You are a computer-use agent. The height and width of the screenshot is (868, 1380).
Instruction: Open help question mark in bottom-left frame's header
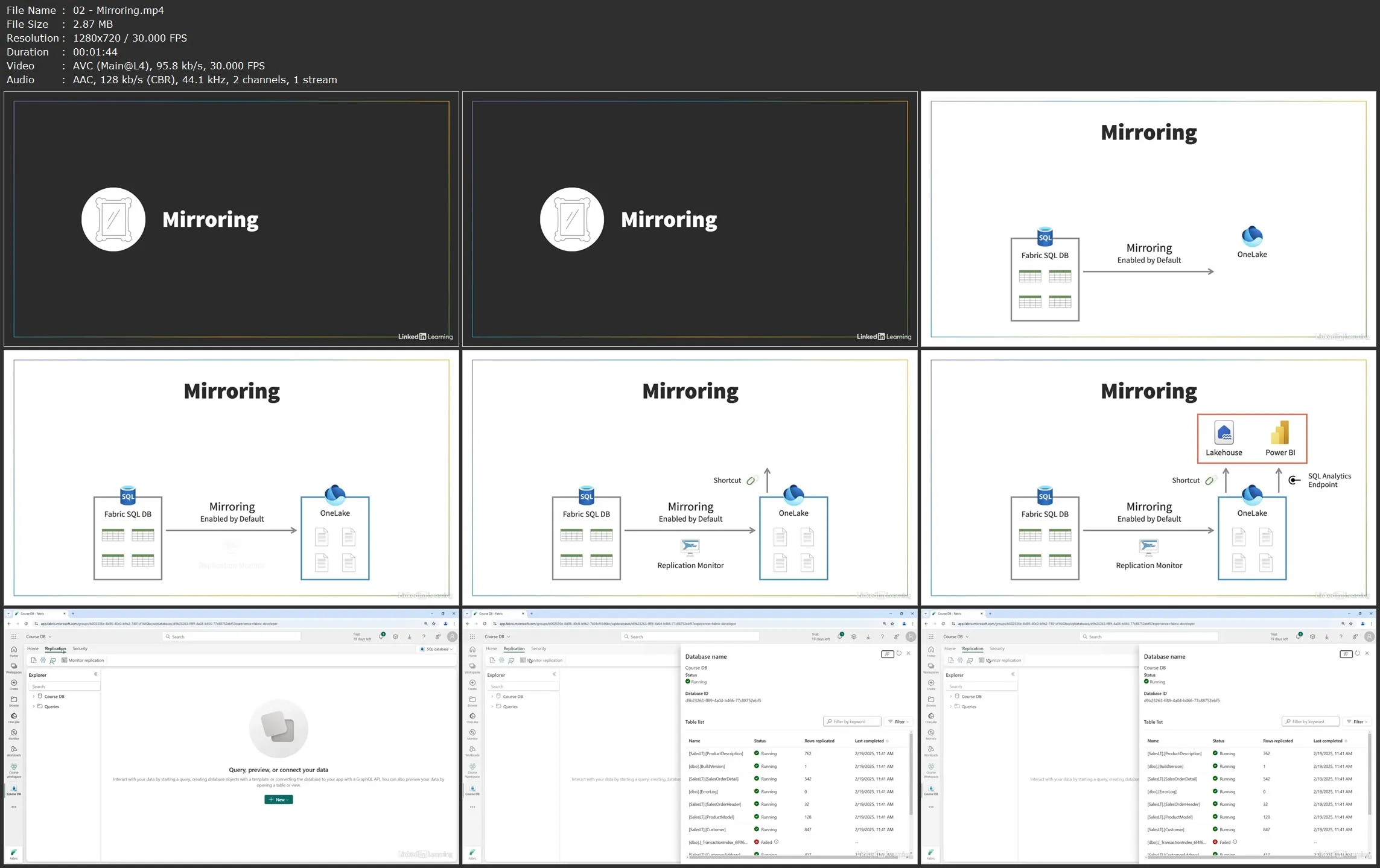[x=424, y=636]
